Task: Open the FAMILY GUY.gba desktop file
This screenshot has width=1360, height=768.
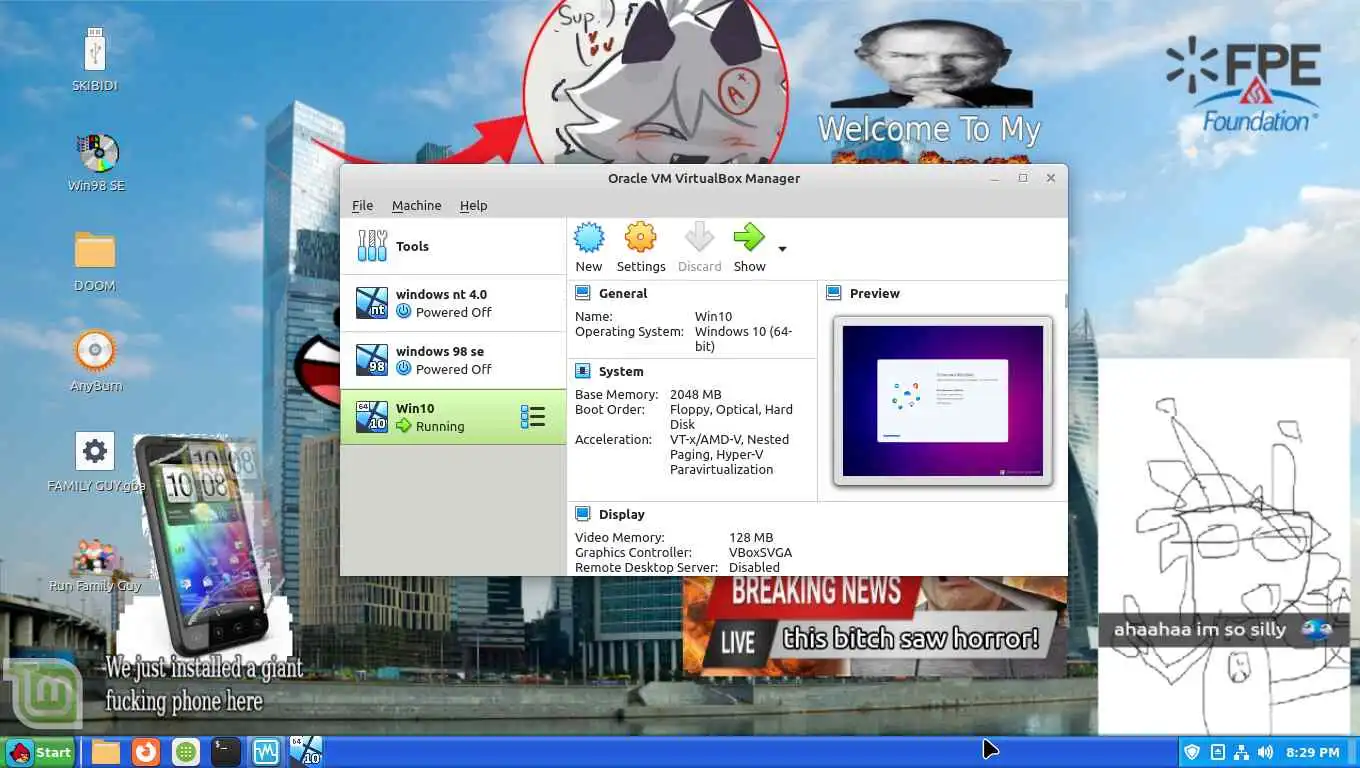Action: 95,462
